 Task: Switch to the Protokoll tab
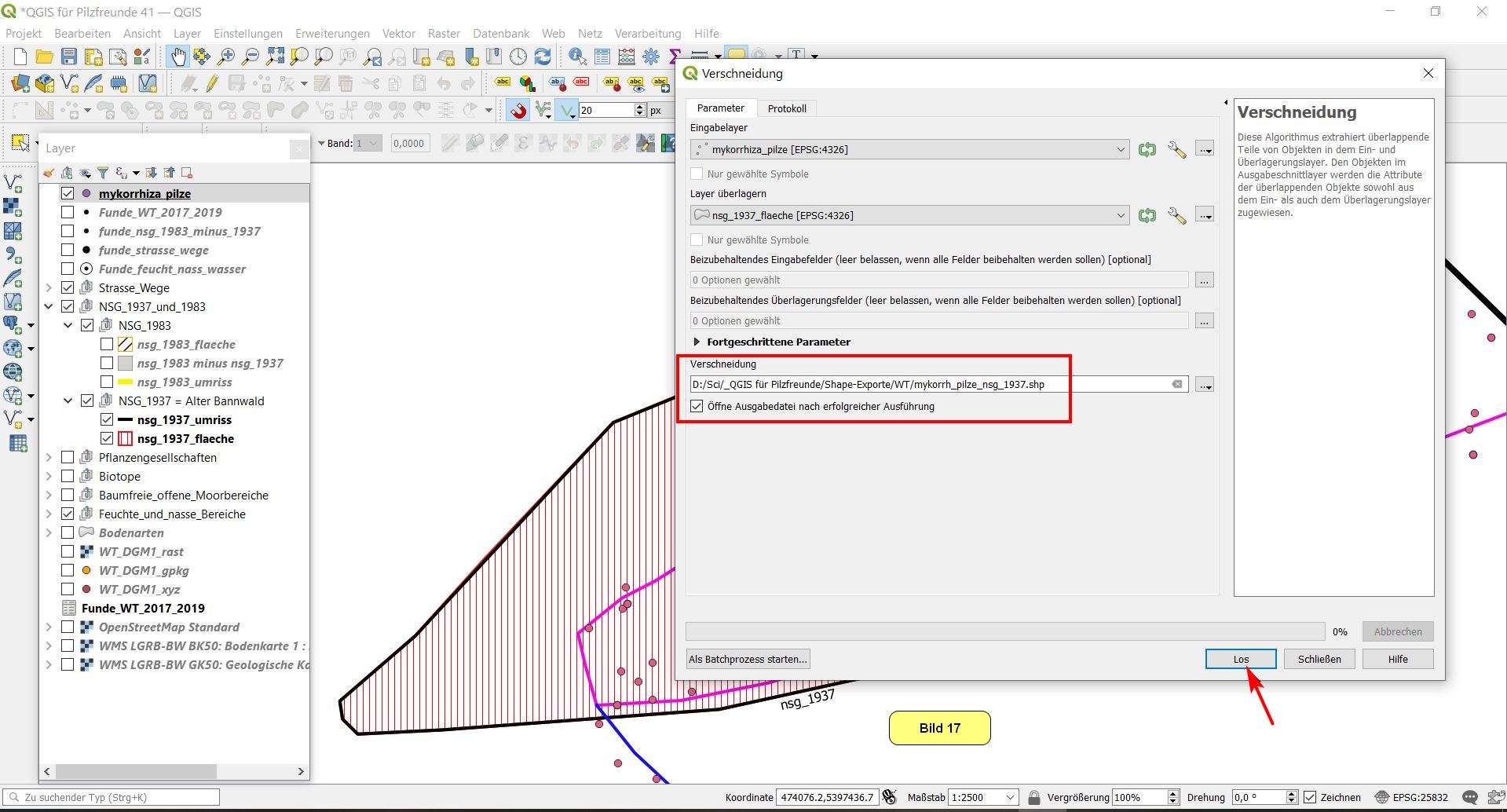(786, 108)
